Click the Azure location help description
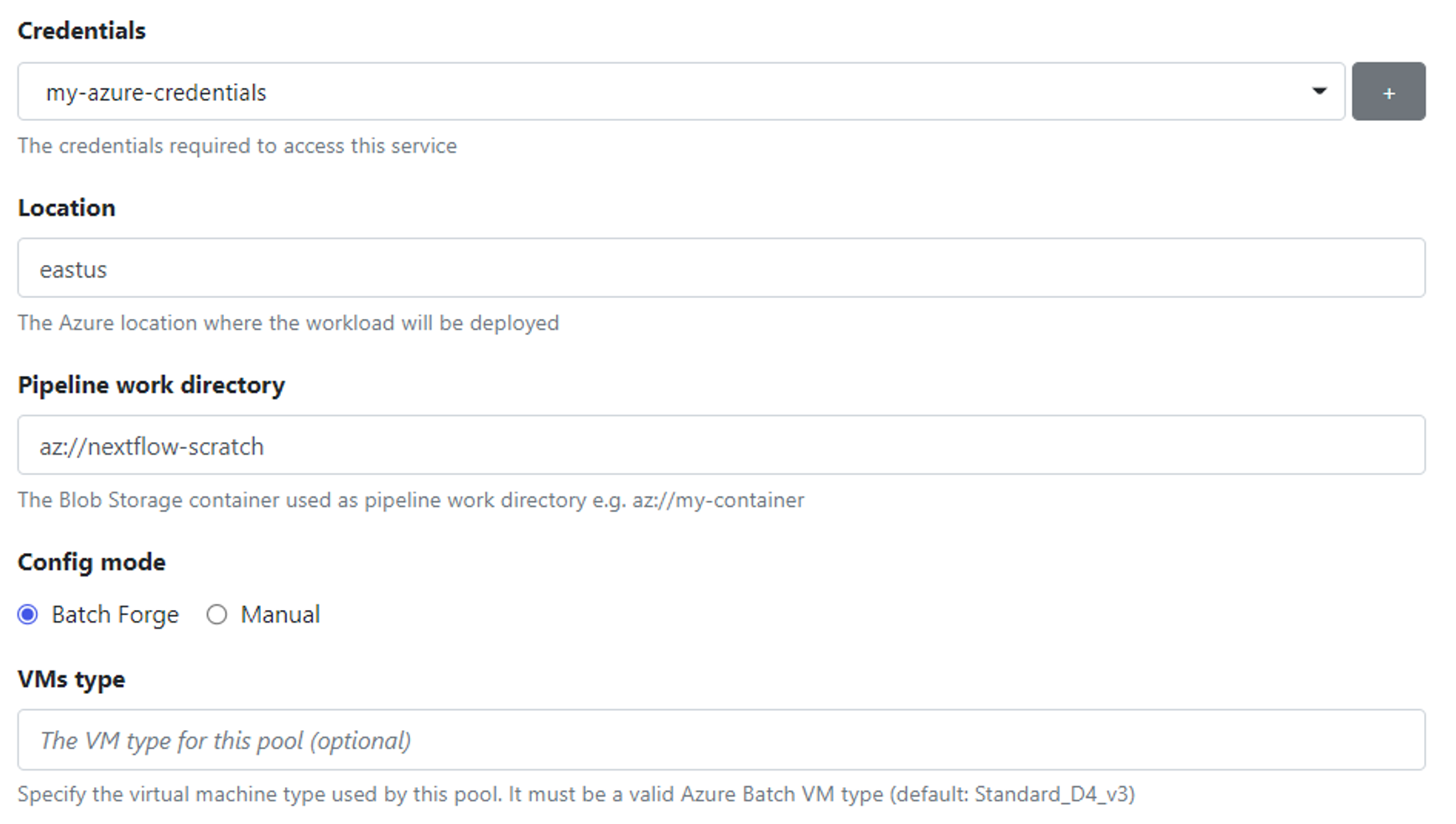 [x=288, y=323]
